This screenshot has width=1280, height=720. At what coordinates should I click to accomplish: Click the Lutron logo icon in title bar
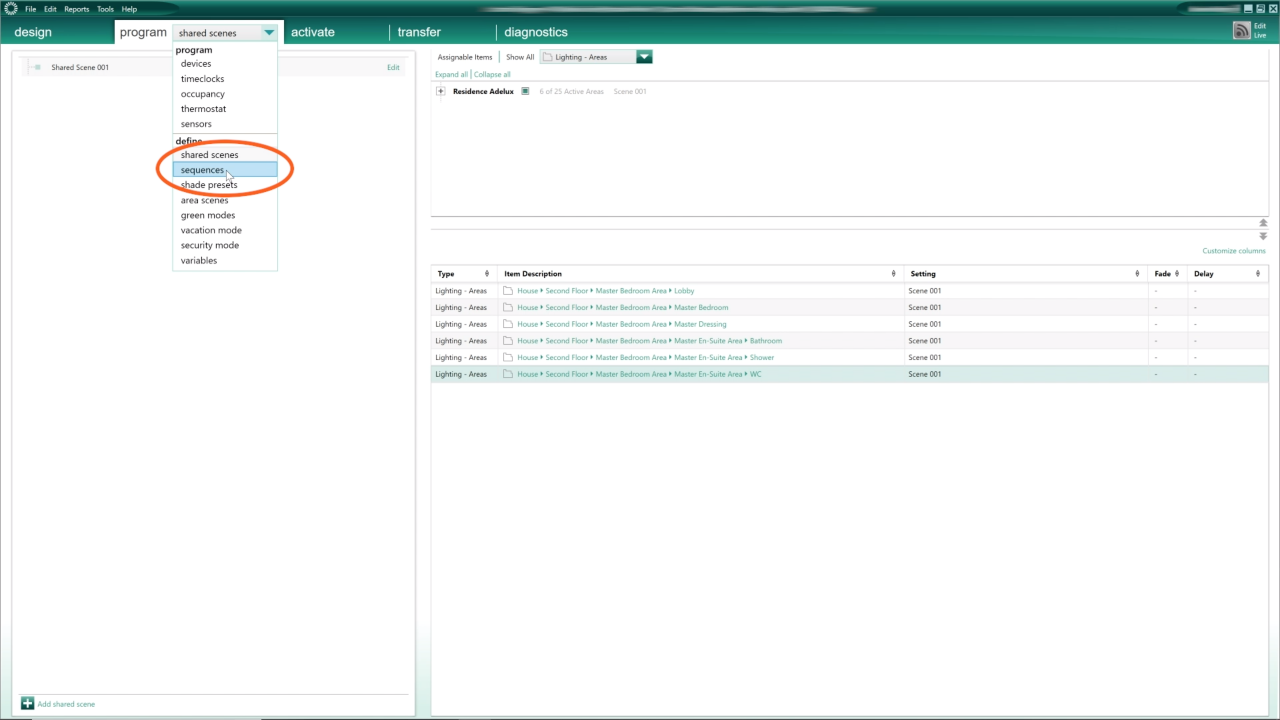pyautogui.click(x=10, y=9)
